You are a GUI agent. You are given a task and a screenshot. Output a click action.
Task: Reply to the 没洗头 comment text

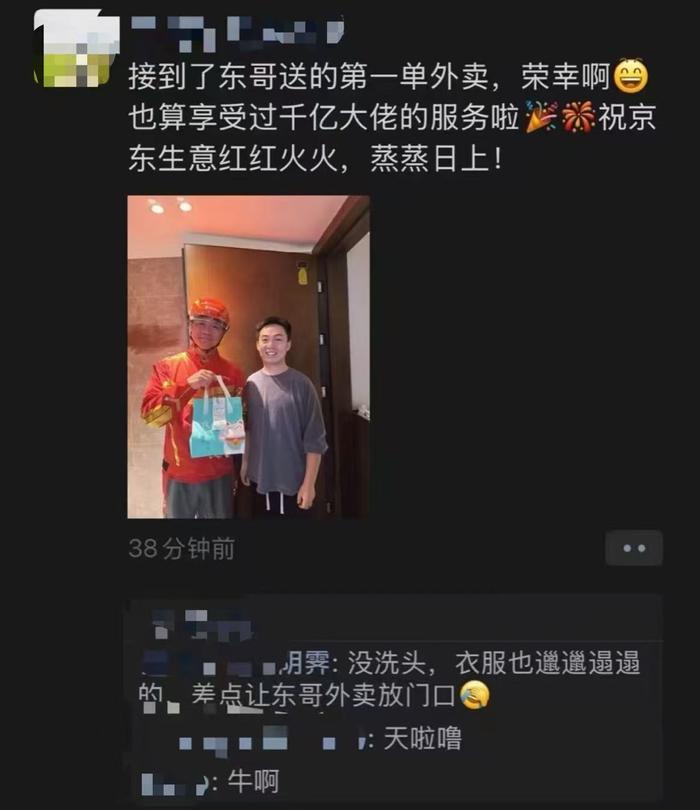(390, 679)
